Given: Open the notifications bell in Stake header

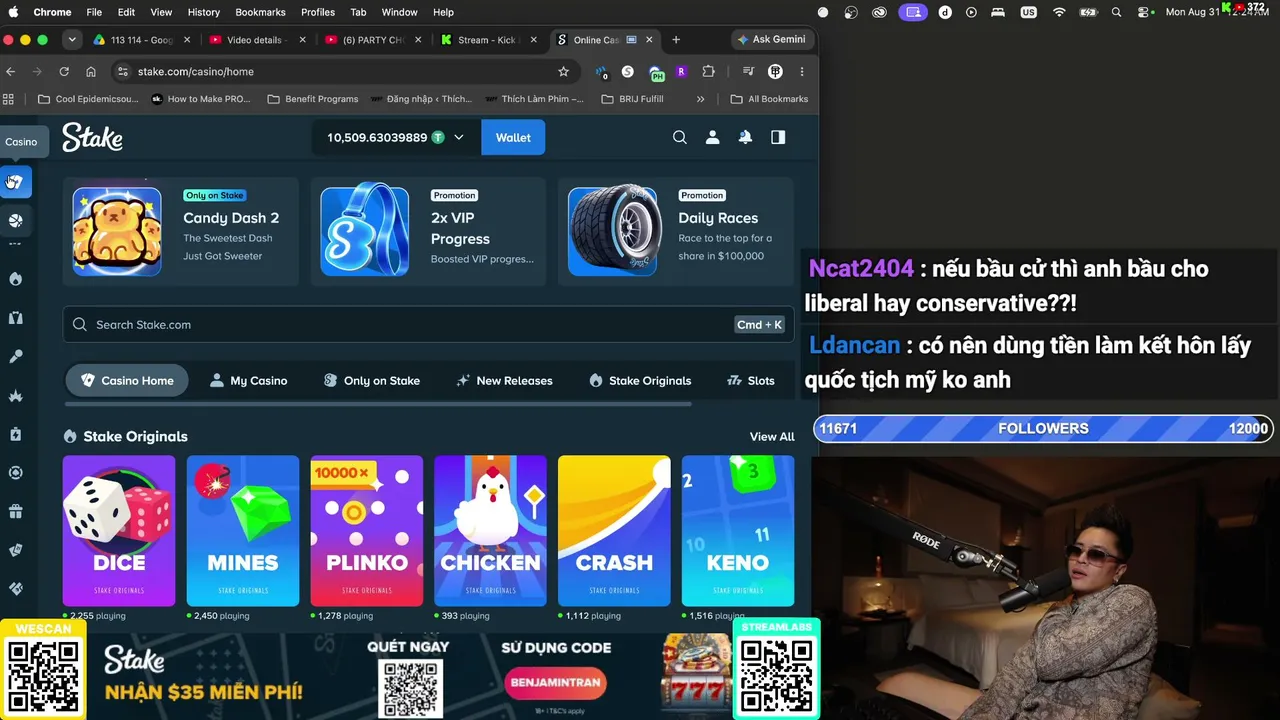Looking at the screenshot, I should point(745,137).
